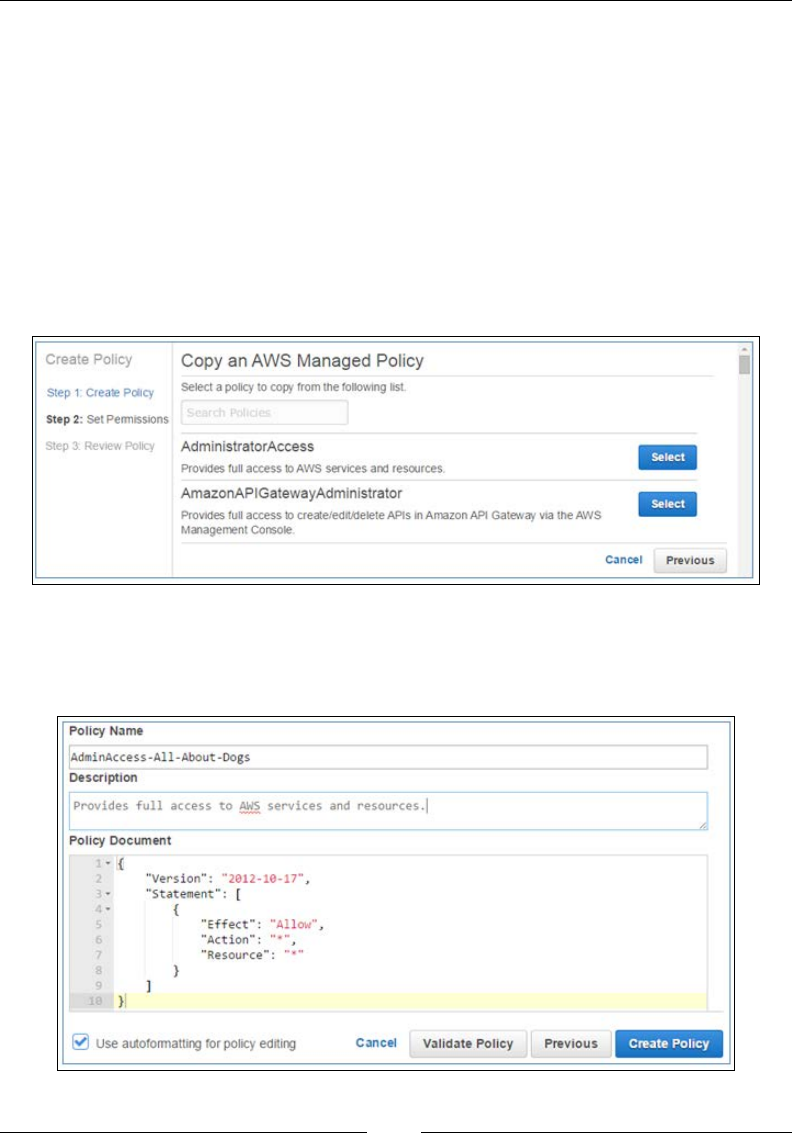Viewport: 792px width, 1142px height.
Task: Collapse the fold arrow on line 4
Action: point(107,909)
